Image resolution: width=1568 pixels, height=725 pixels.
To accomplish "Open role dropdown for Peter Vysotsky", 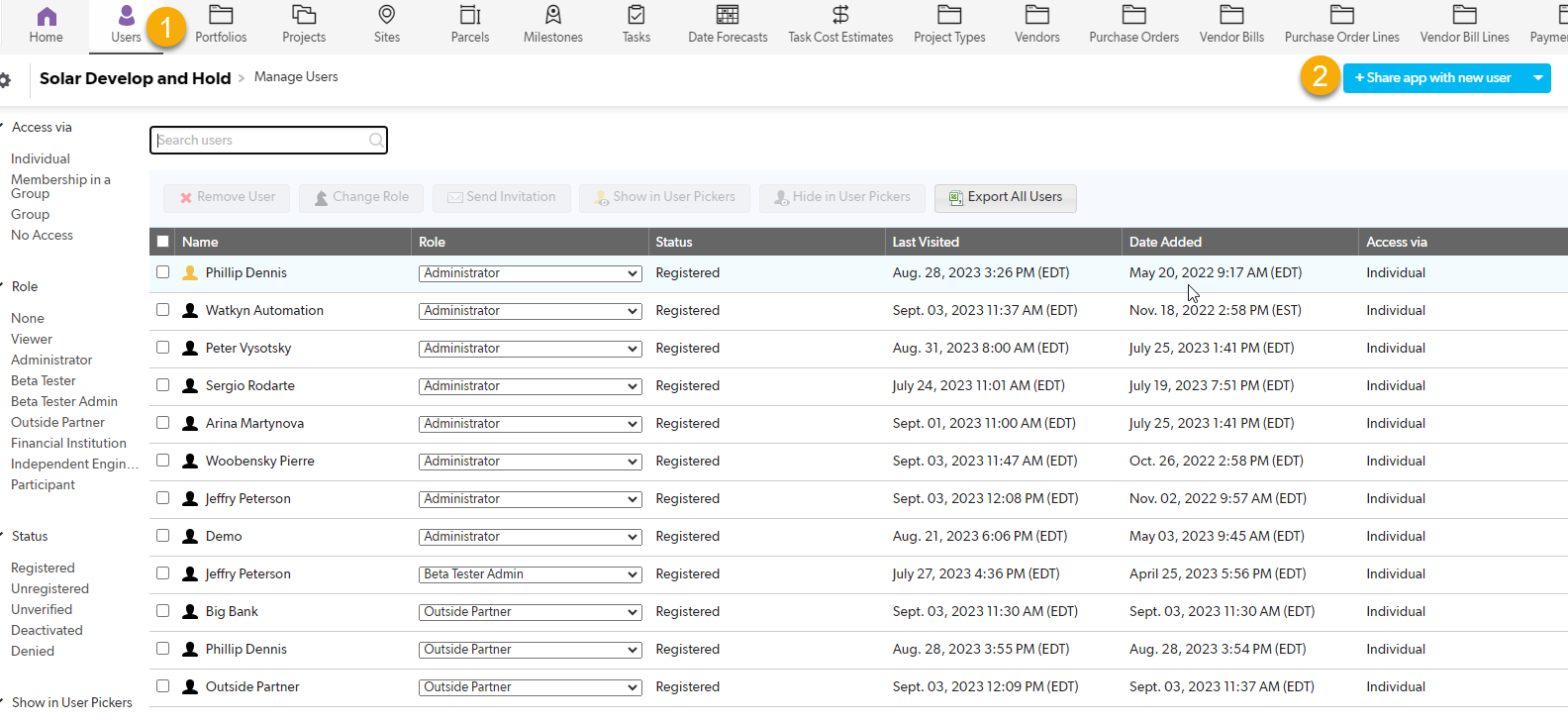I will pyautogui.click(x=530, y=349).
